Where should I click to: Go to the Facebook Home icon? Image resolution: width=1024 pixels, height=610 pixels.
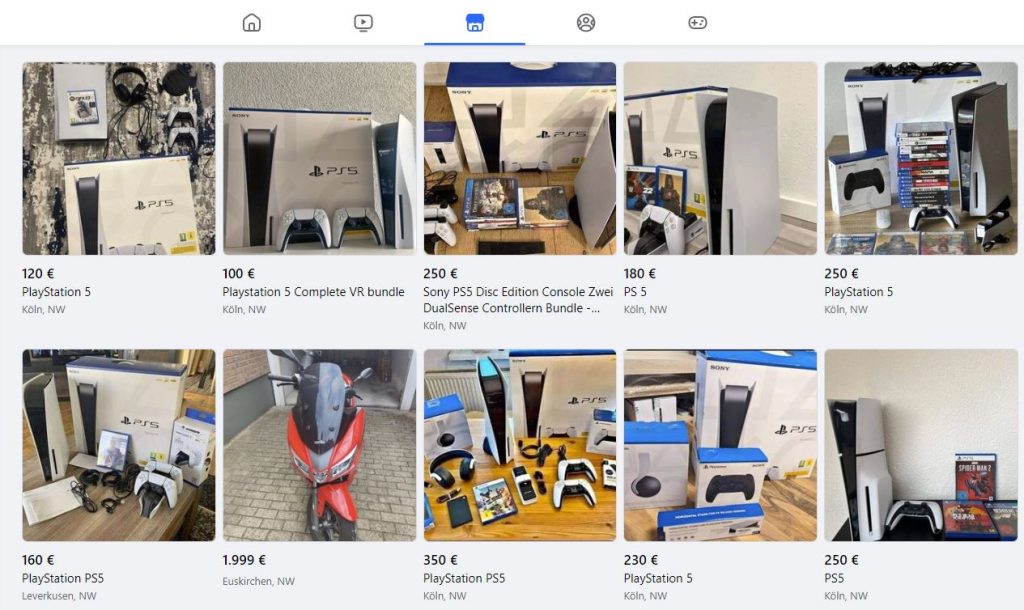pyautogui.click(x=251, y=23)
